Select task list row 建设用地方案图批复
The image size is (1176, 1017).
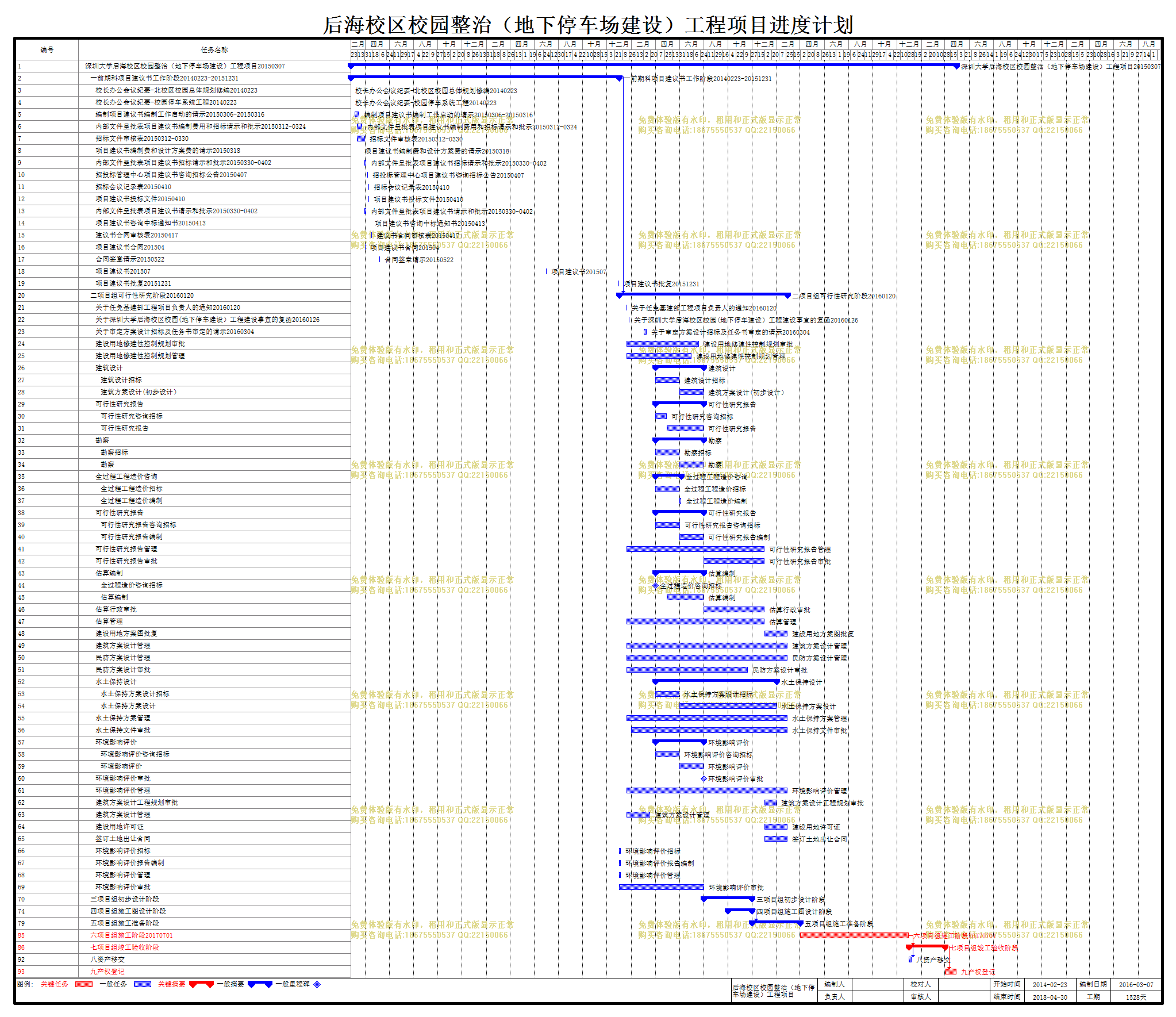[x=183, y=634]
